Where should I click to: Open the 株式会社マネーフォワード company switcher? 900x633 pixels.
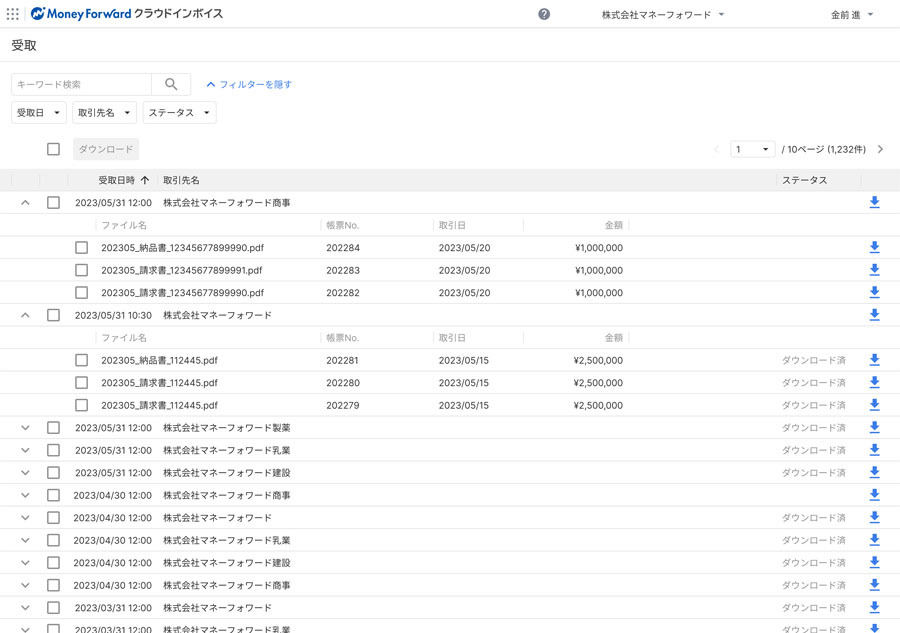663,14
